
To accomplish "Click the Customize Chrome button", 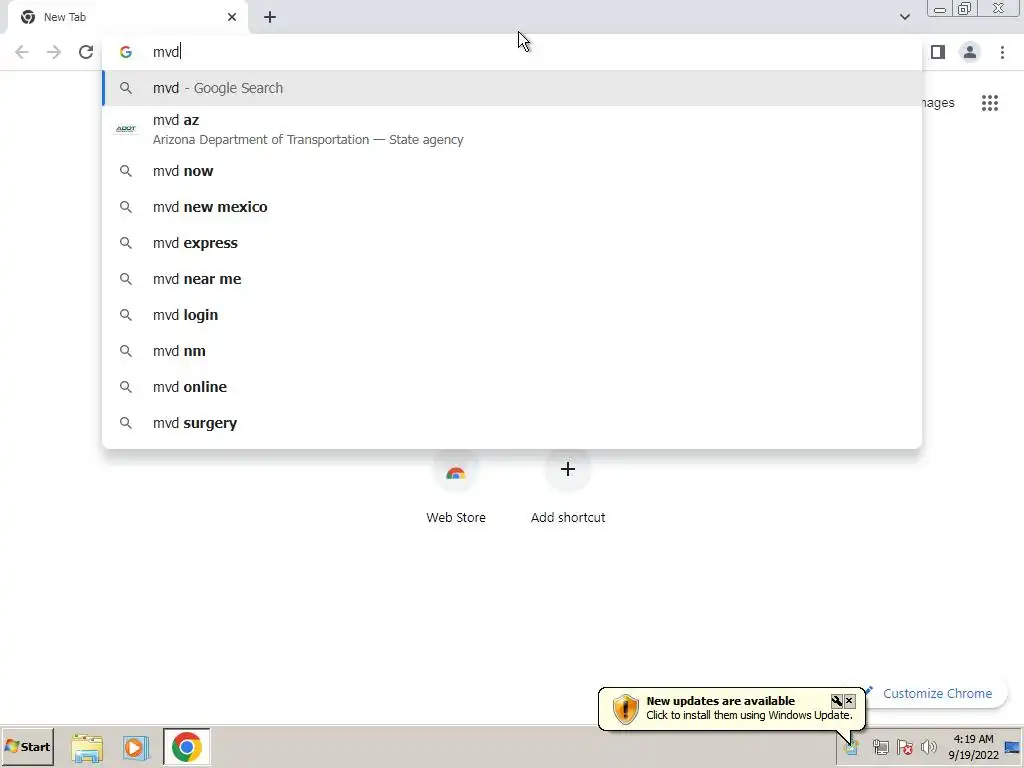I will [936, 694].
